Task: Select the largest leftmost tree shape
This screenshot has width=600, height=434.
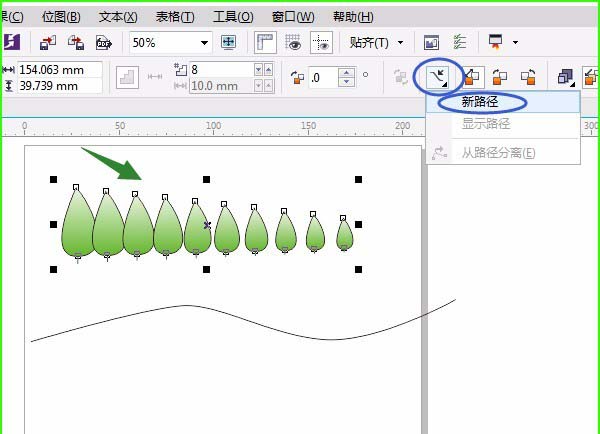Action: (x=78, y=224)
